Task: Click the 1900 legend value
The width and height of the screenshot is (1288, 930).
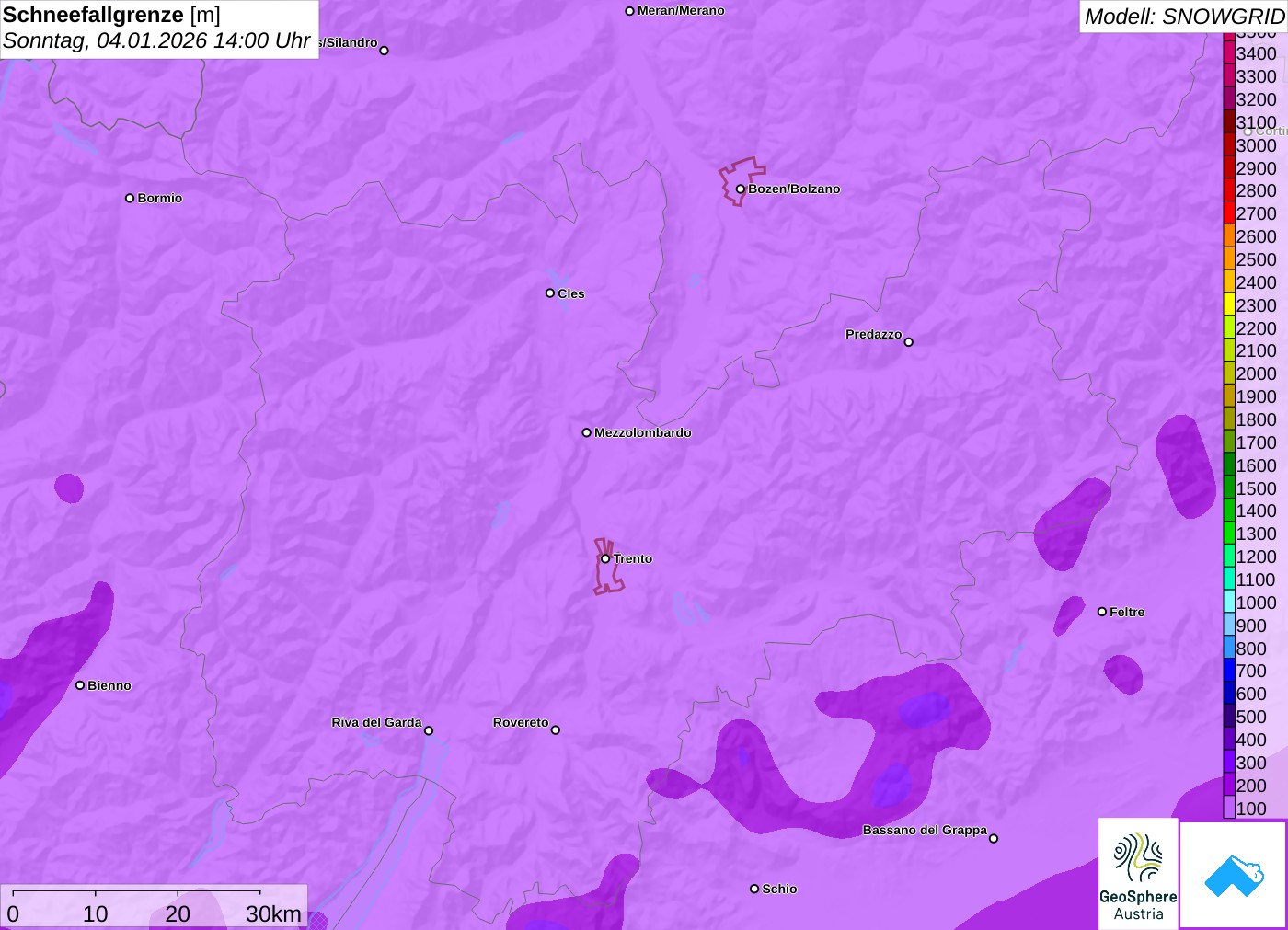Action: [x=1256, y=396]
